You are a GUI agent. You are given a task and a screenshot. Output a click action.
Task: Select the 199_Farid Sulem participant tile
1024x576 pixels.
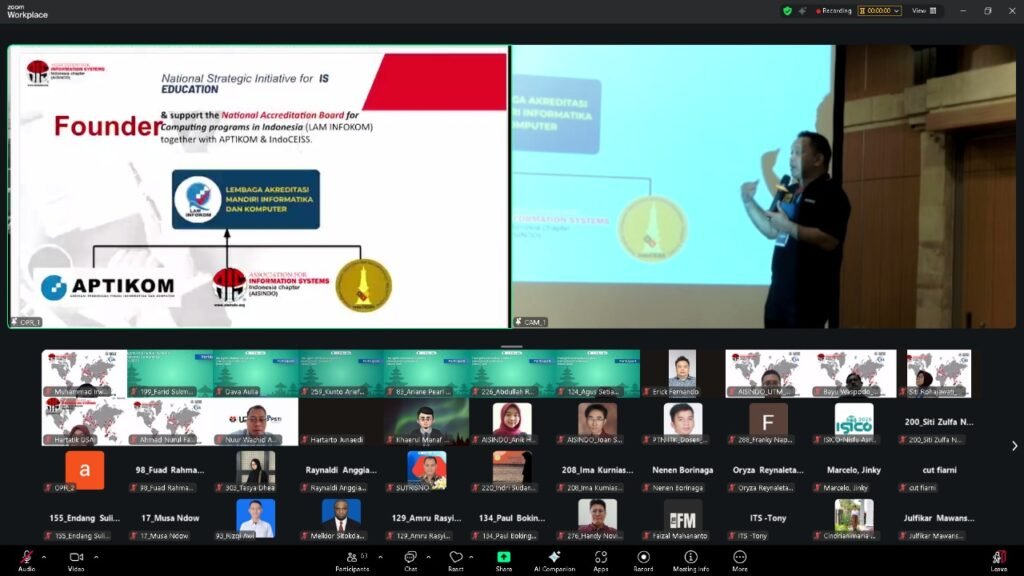click(170, 374)
